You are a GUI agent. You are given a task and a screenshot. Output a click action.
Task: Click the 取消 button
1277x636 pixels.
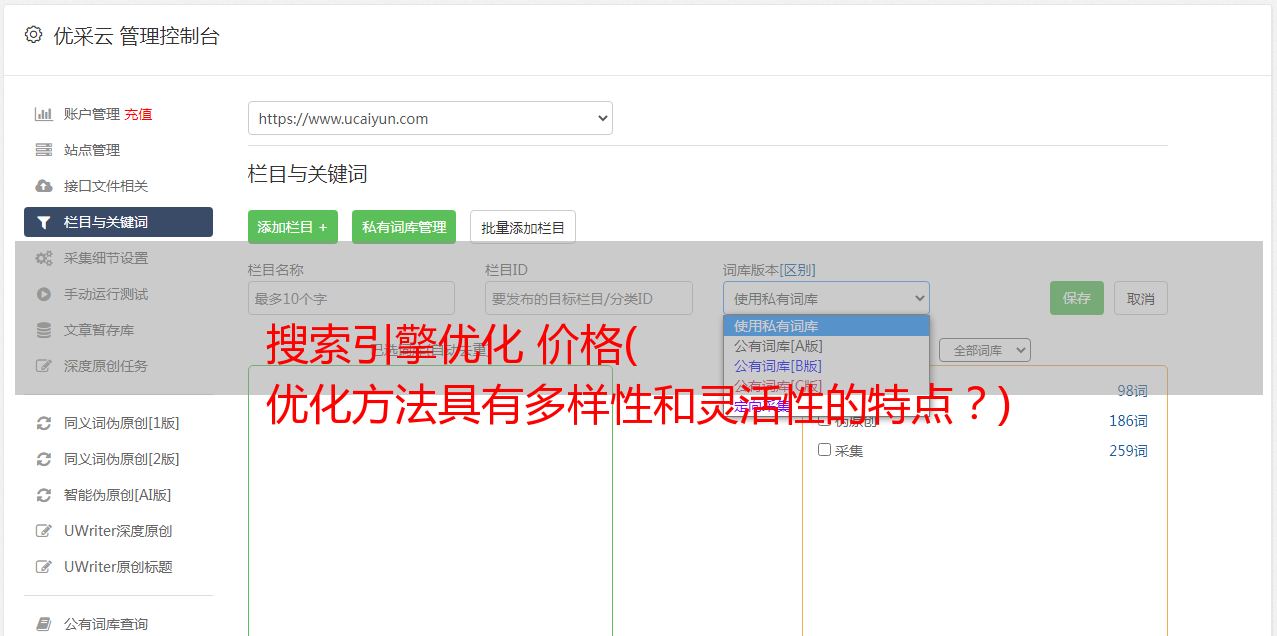[x=1141, y=298]
